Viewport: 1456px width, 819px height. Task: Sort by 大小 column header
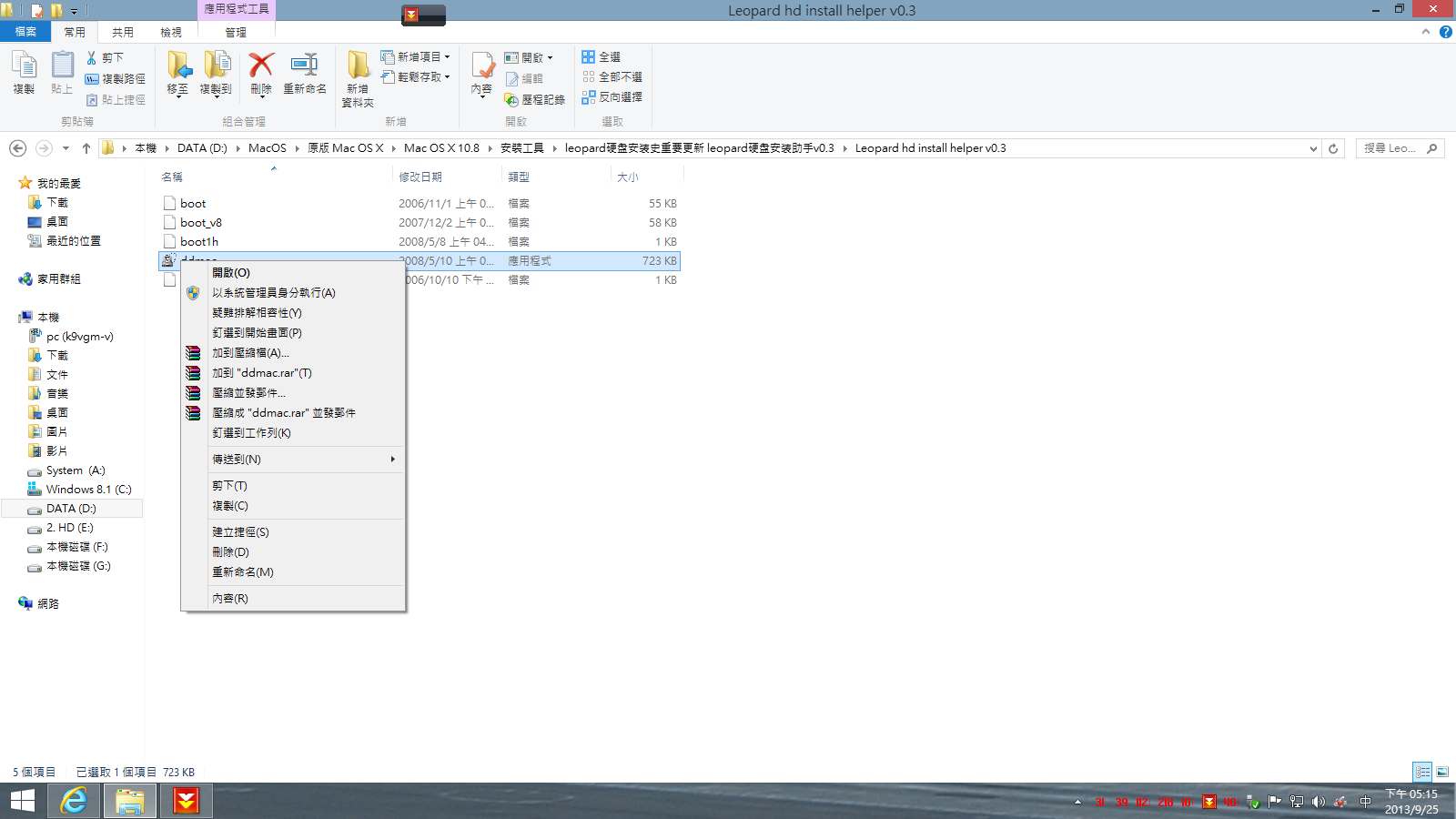click(x=646, y=177)
